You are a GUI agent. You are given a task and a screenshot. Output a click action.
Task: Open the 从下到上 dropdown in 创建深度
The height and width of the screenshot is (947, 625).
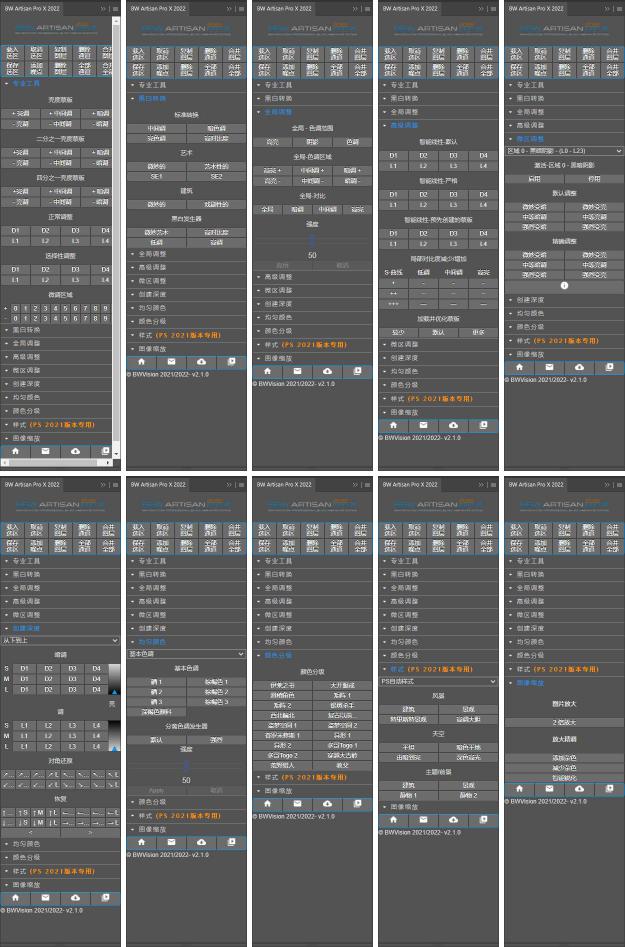[60, 640]
